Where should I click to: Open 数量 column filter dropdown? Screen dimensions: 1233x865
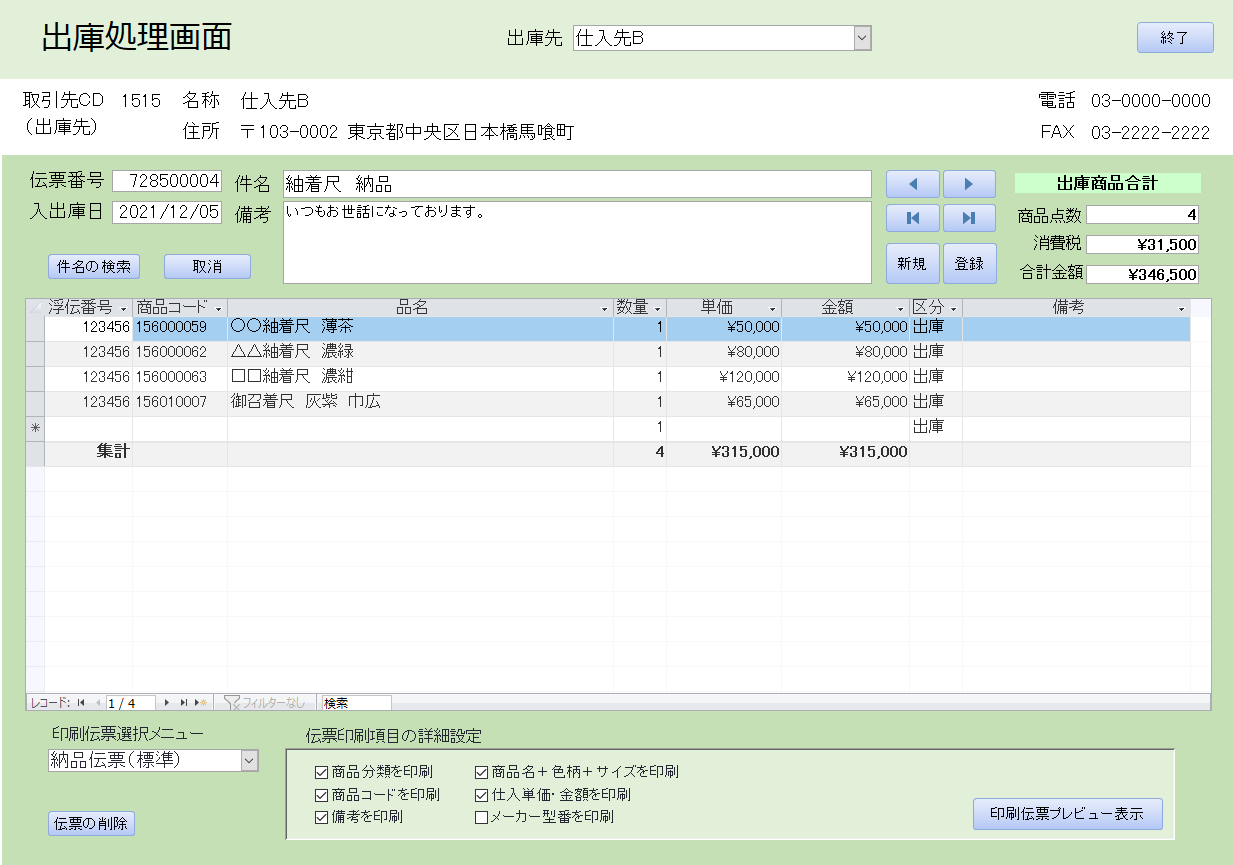tap(657, 308)
